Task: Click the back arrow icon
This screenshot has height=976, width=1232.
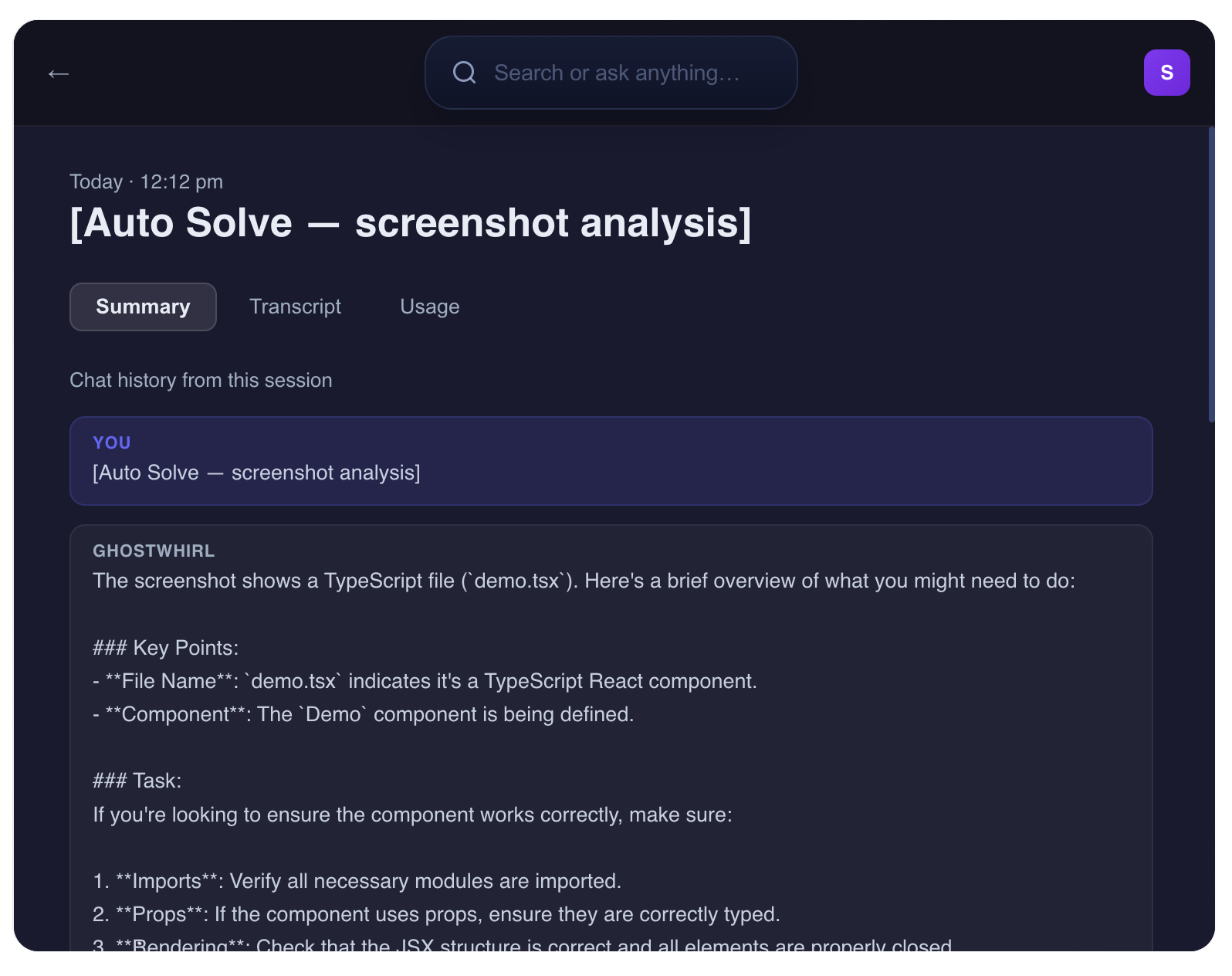Action: pyautogui.click(x=59, y=74)
